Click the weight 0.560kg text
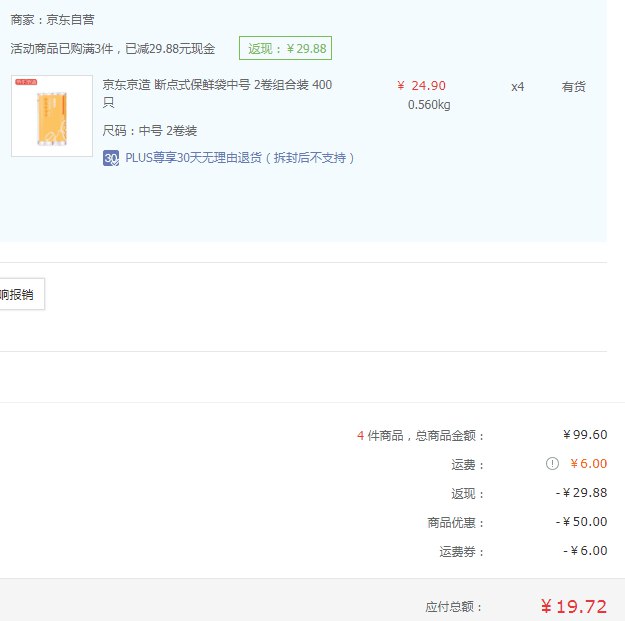This screenshot has width=625, height=621. click(x=429, y=105)
